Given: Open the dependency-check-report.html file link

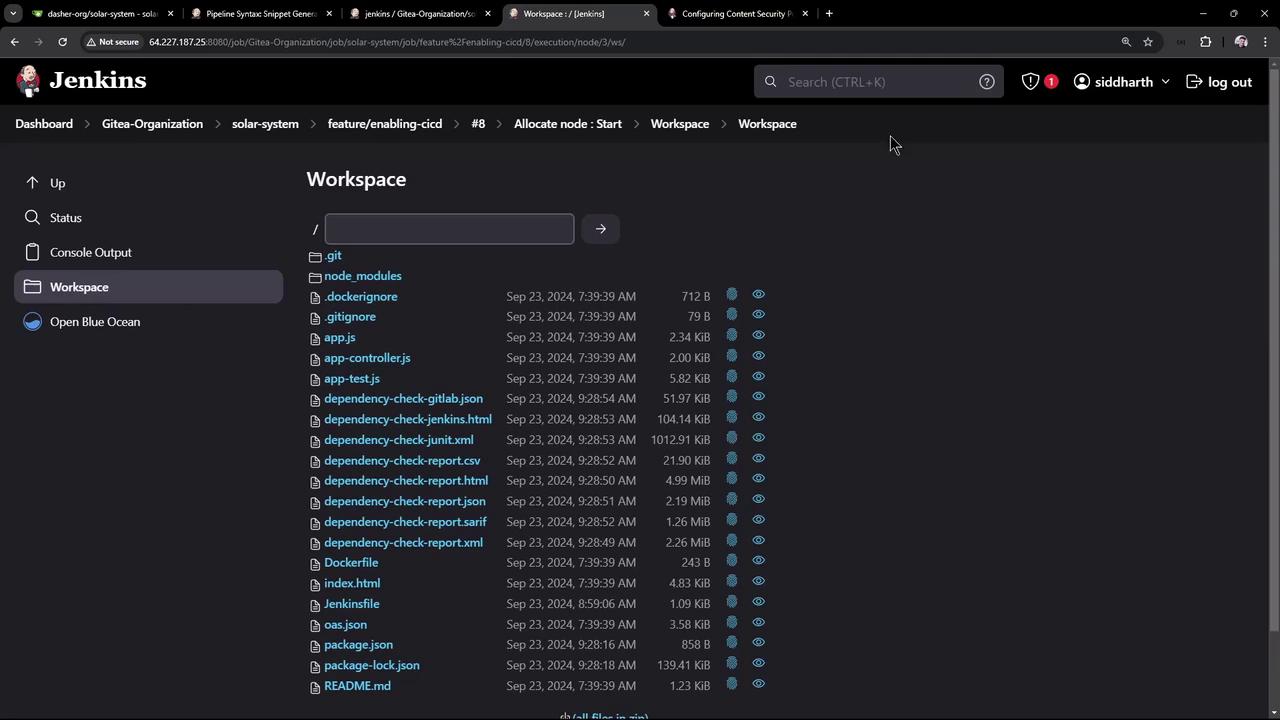Looking at the screenshot, I should [406, 481].
